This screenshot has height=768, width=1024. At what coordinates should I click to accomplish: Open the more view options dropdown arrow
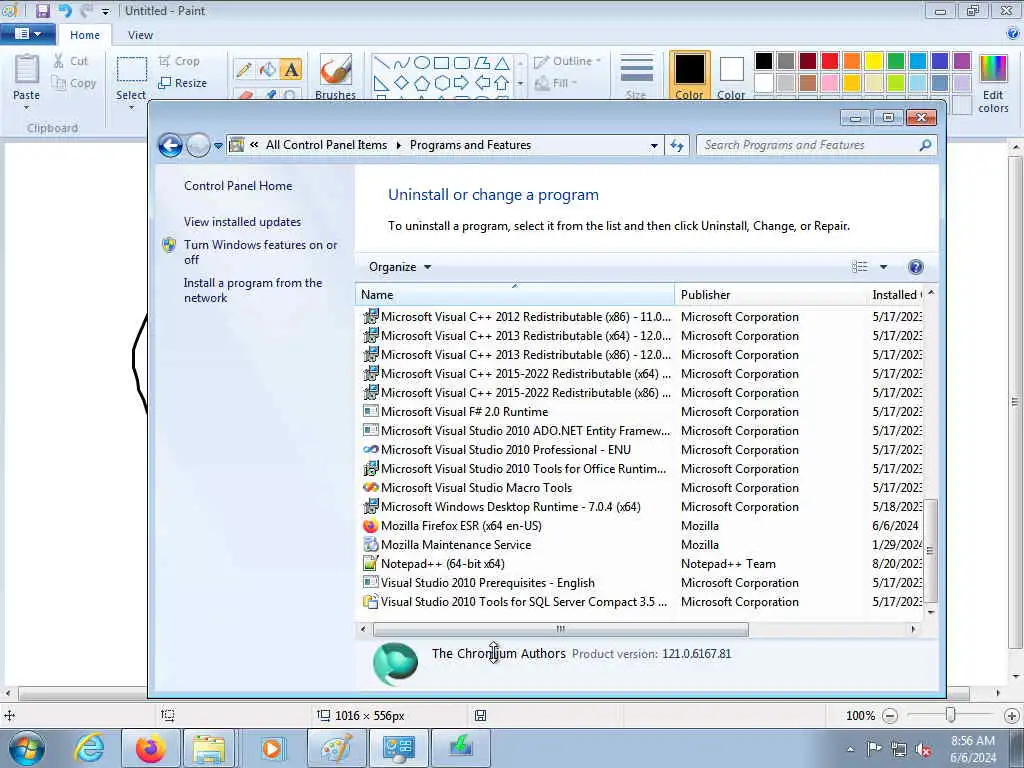(884, 266)
